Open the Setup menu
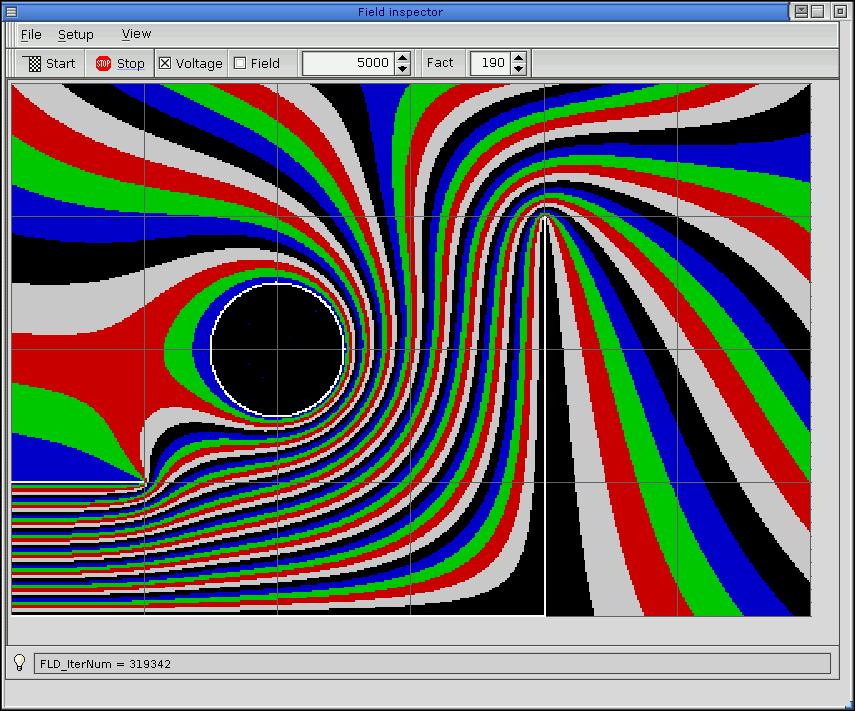Viewport: 855px width, 711px height. [75, 34]
